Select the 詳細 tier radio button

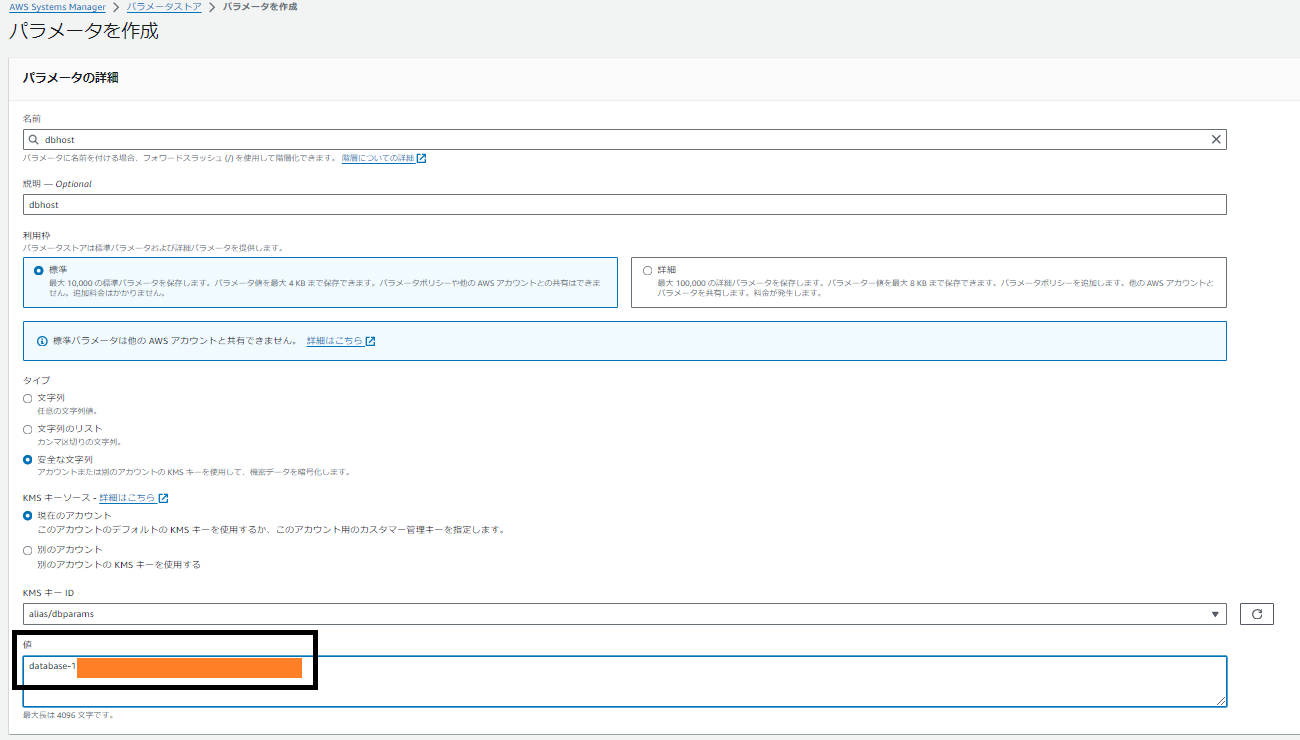647,270
